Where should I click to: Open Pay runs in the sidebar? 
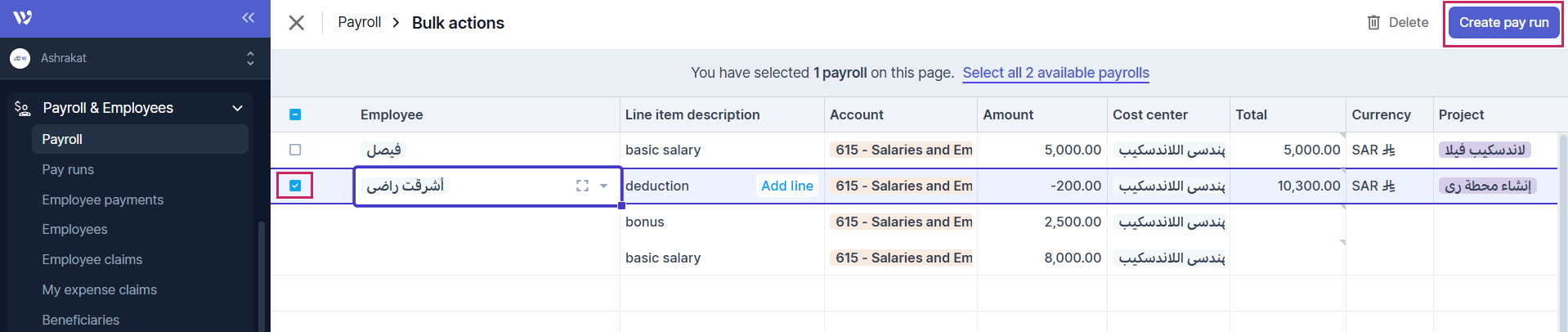click(x=68, y=169)
